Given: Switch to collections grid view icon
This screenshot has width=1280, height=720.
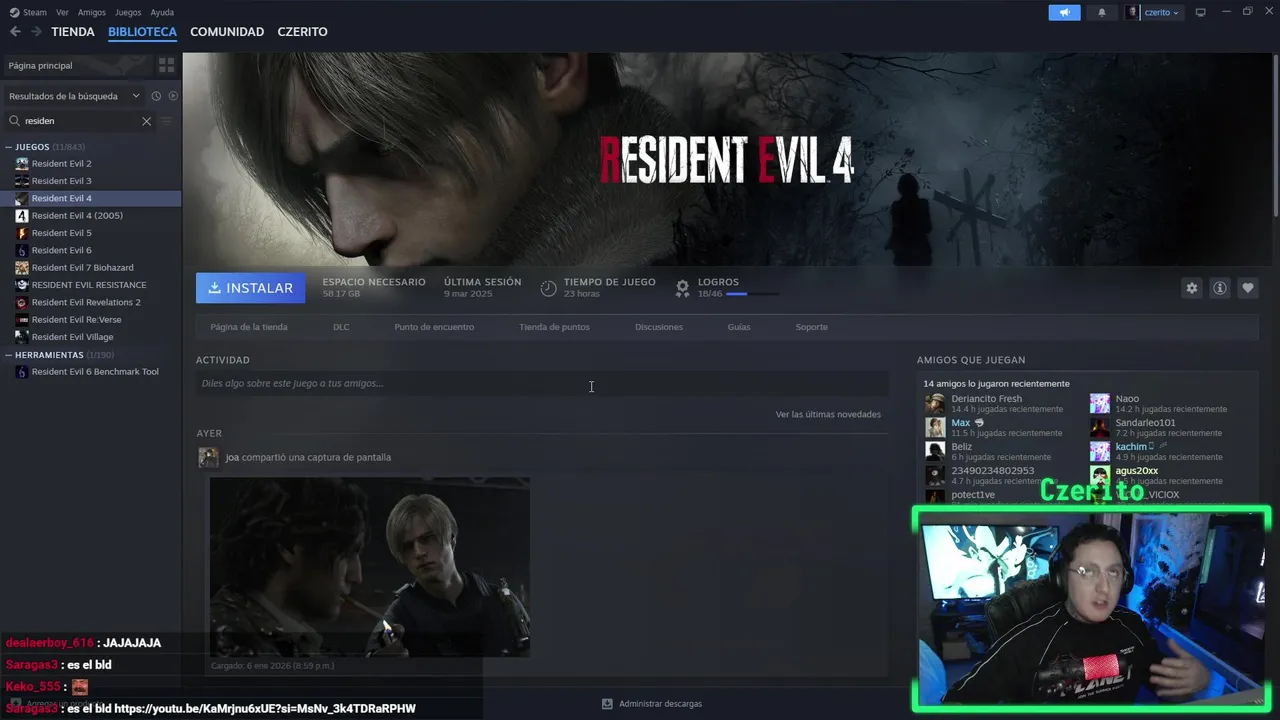Looking at the screenshot, I should pyautogui.click(x=166, y=65).
